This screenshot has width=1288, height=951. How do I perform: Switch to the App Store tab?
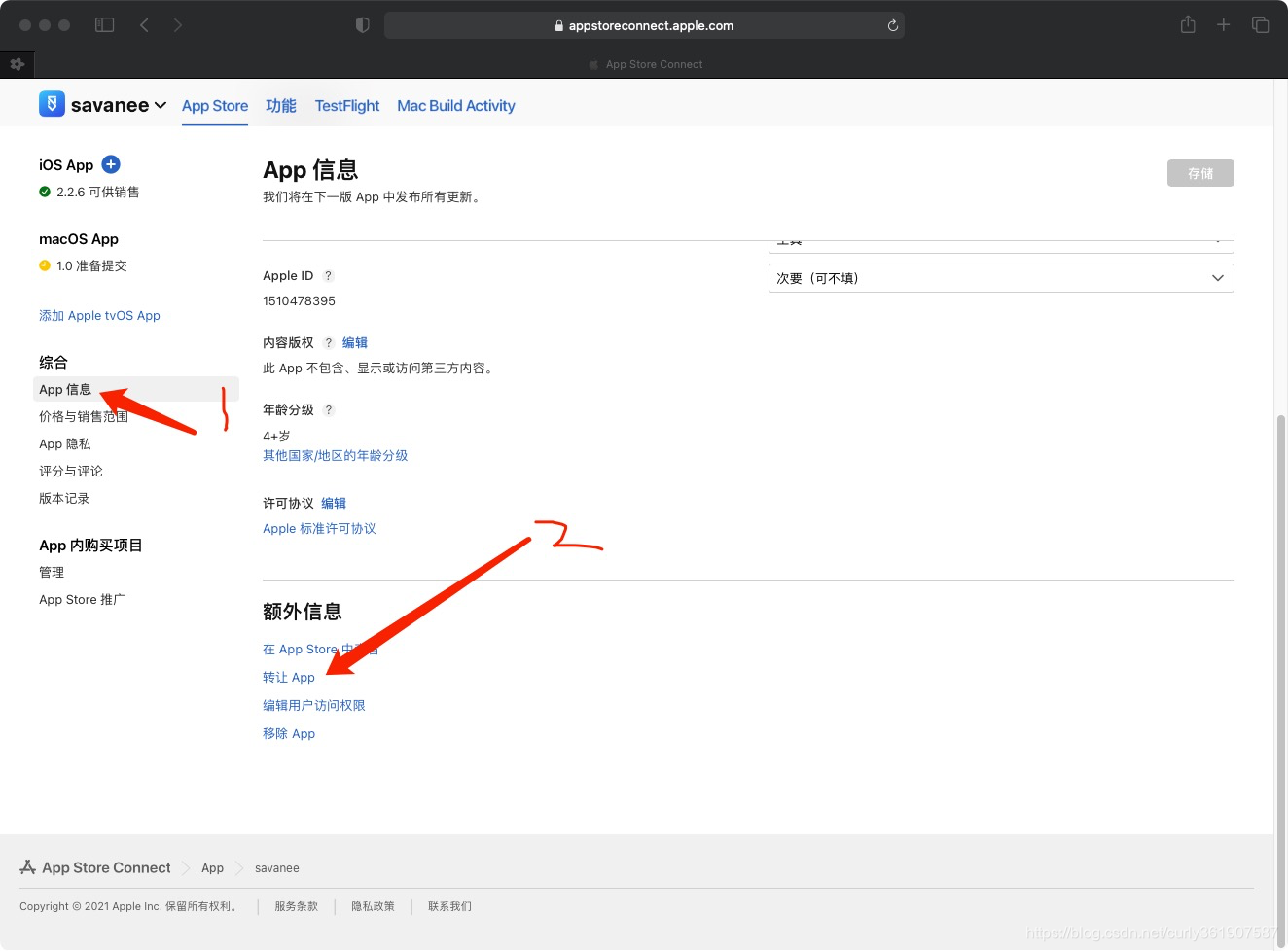point(215,106)
